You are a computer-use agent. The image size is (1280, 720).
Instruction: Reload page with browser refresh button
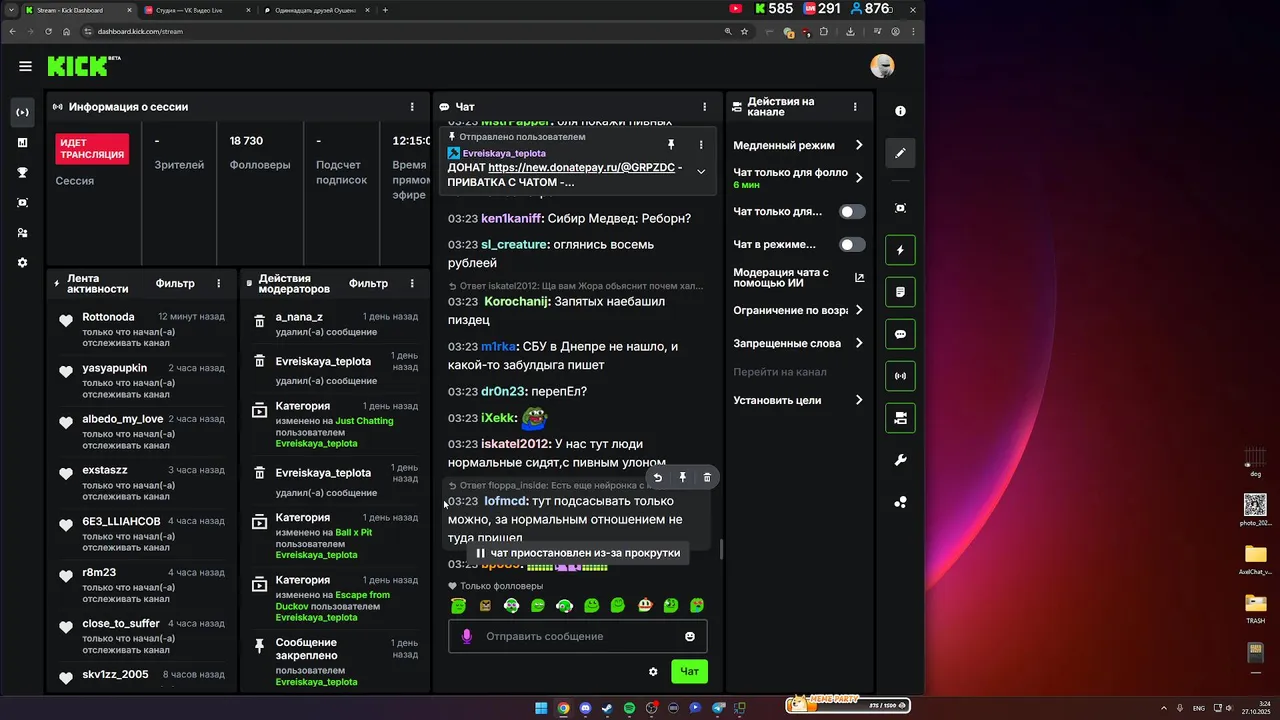coord(48,32)
